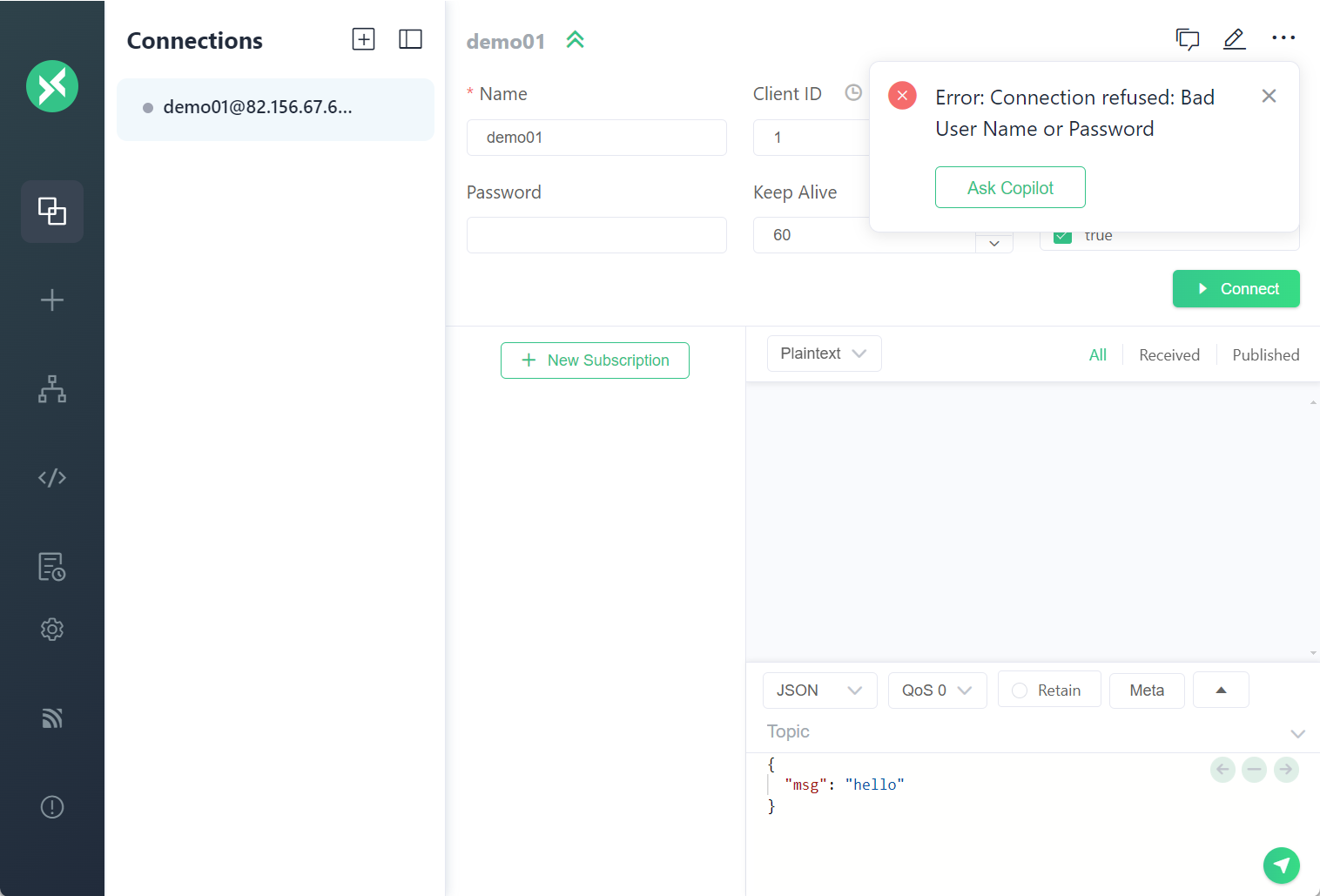Click the plus icon in left sidebar
Image resolution: width=1320 pixels, height=896 pixels.
point(52,300)
